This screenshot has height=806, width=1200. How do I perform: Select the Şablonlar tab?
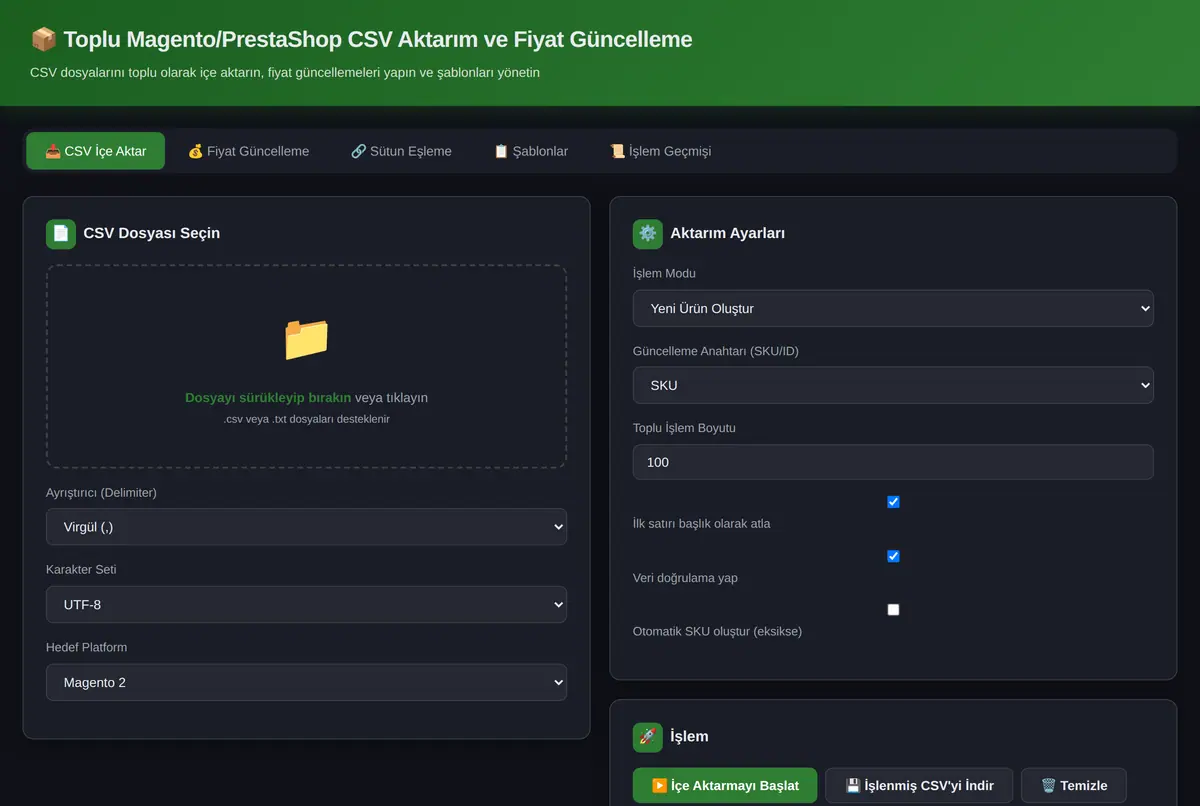531,151
